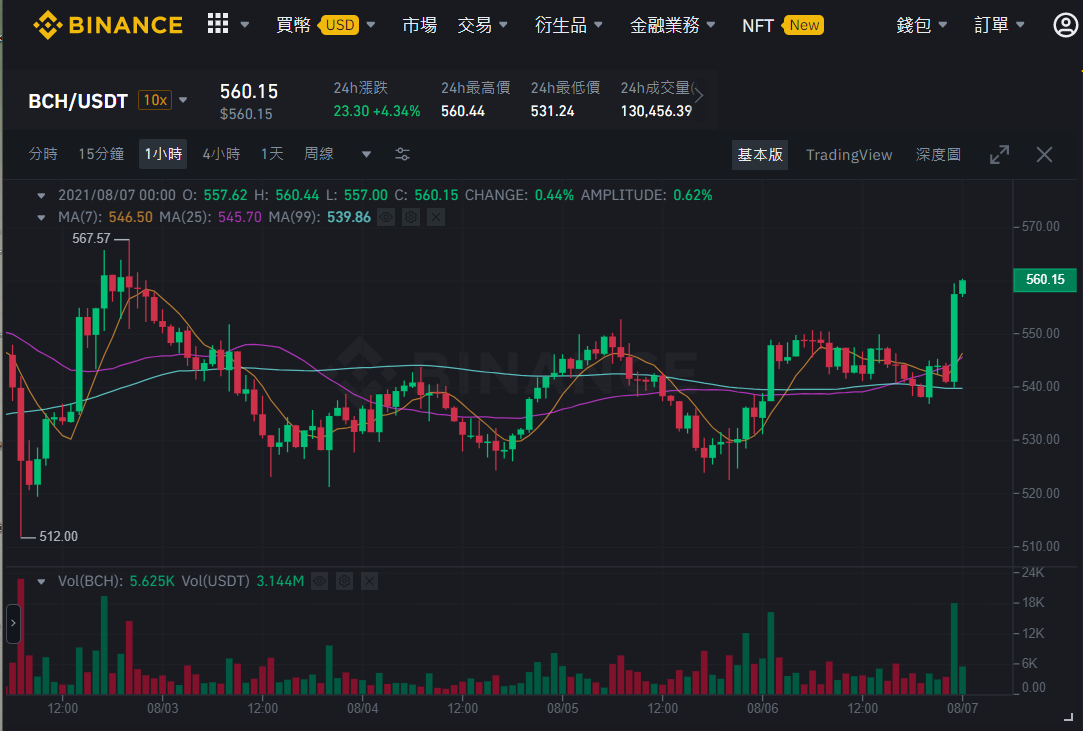Switch to 深度圖 depth chart
The height and width of the screenshot is (731, 1083).
tap(938, 155)
